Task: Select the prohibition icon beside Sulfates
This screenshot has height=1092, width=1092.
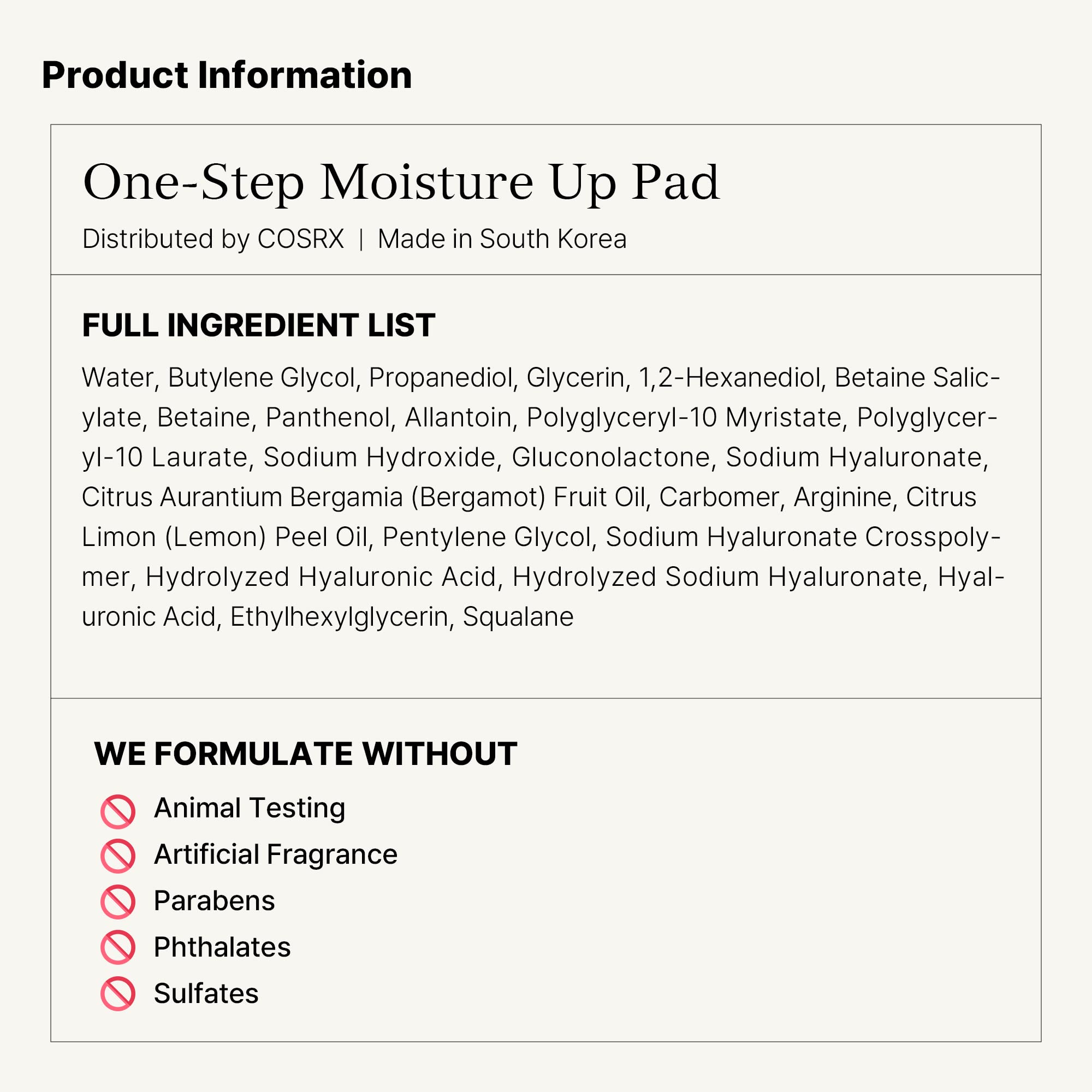Action: coord(117,994)
